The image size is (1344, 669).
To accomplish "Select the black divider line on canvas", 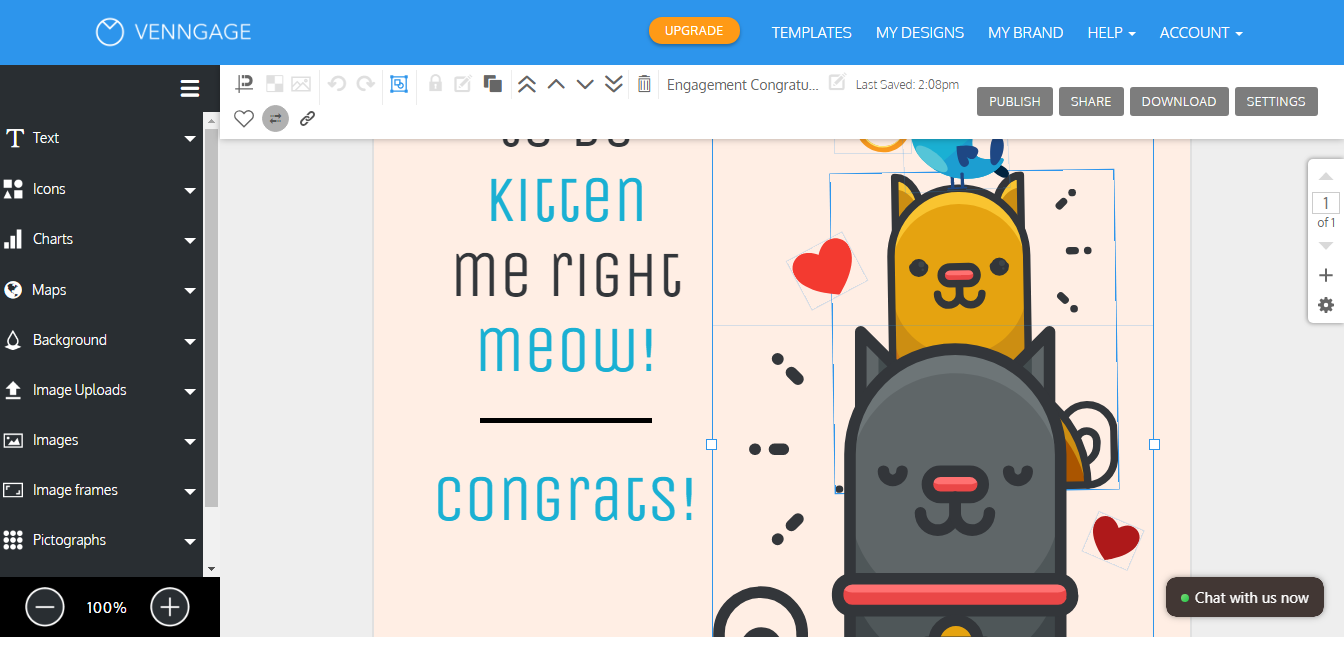I will point(566,421).
